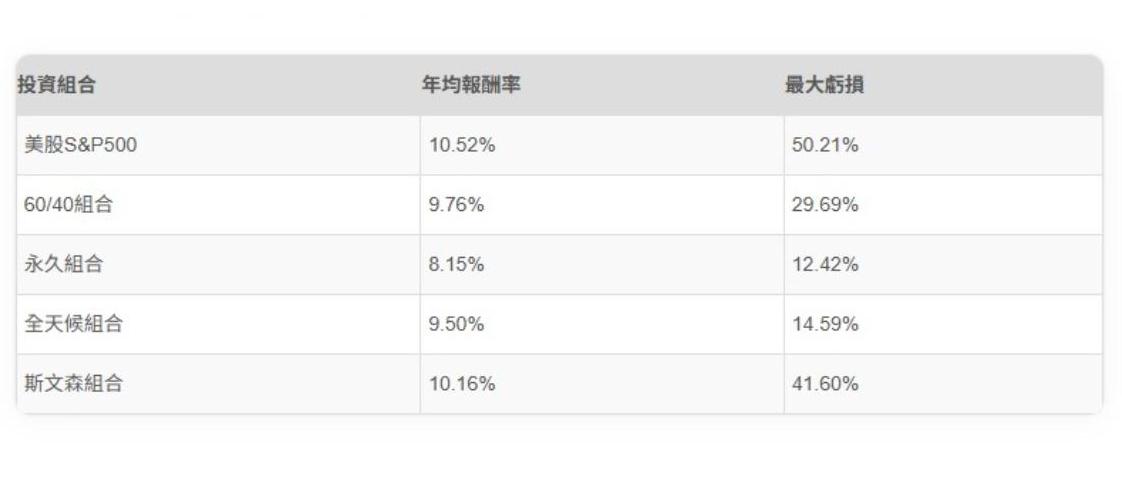
Task: Click the 年均報酬率 column header
Action: (470, 86)
